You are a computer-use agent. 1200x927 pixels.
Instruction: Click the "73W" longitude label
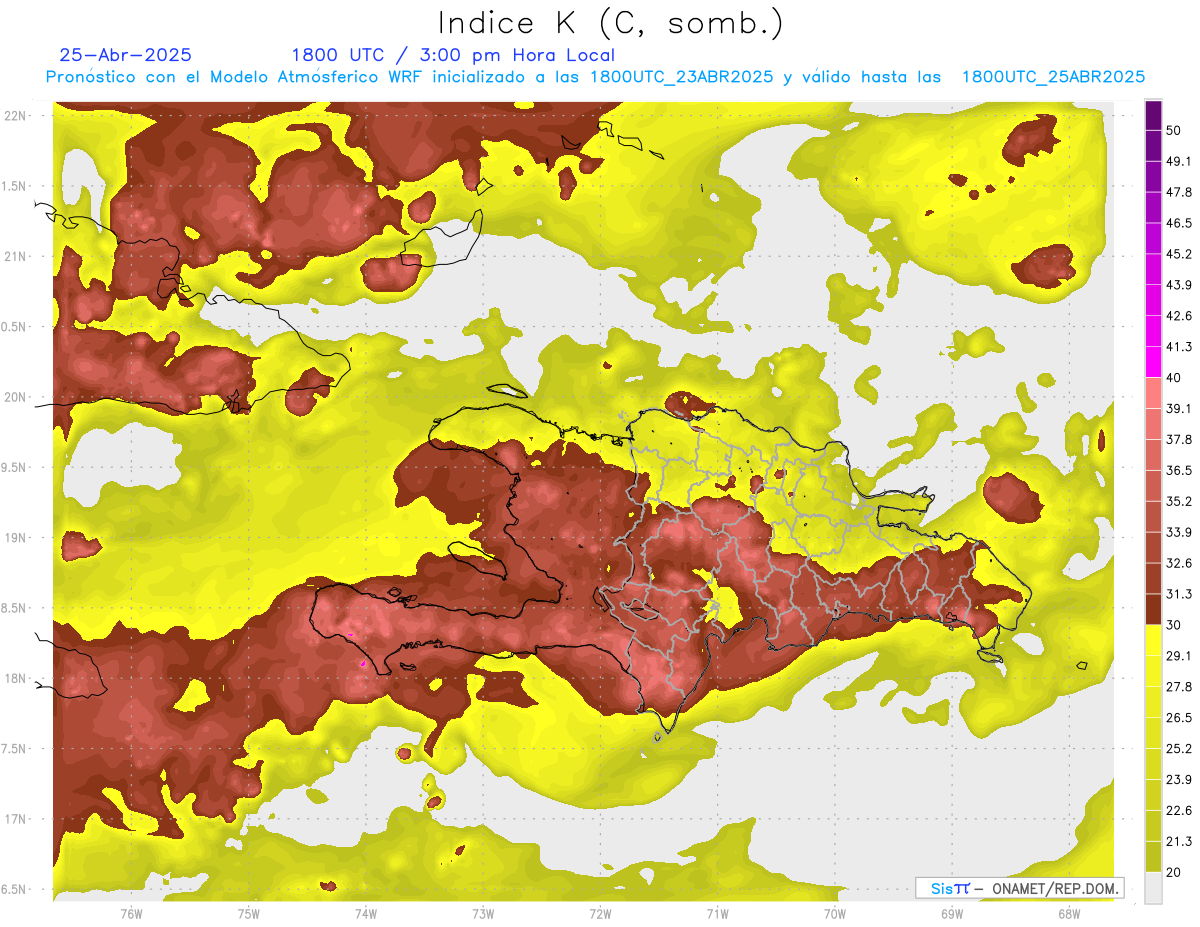(483, 913)
